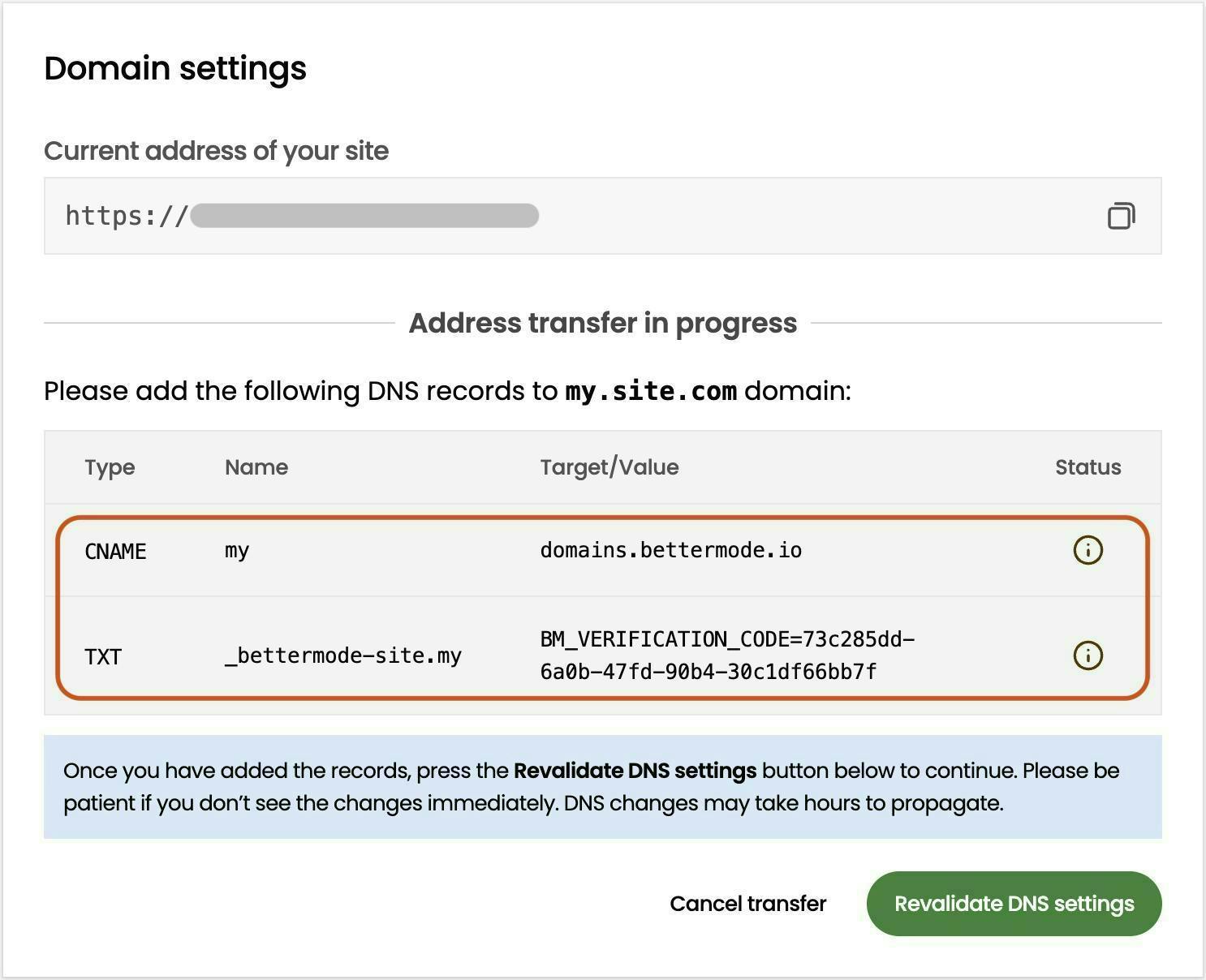Cancel the address transfer
The width and height of the screenshot is (1206, 980).
pyautogui.click(x=747, y=904)
